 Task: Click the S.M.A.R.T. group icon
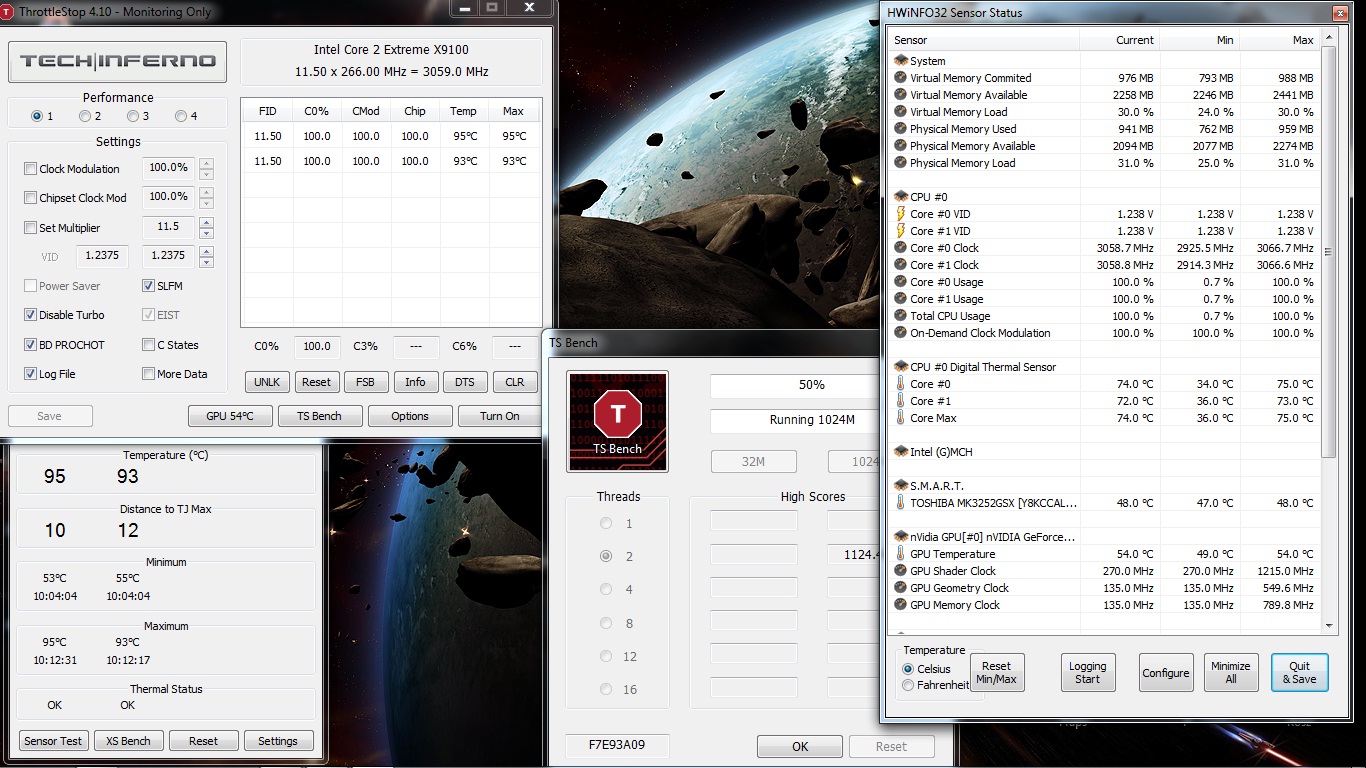click(x=901, y=486)
